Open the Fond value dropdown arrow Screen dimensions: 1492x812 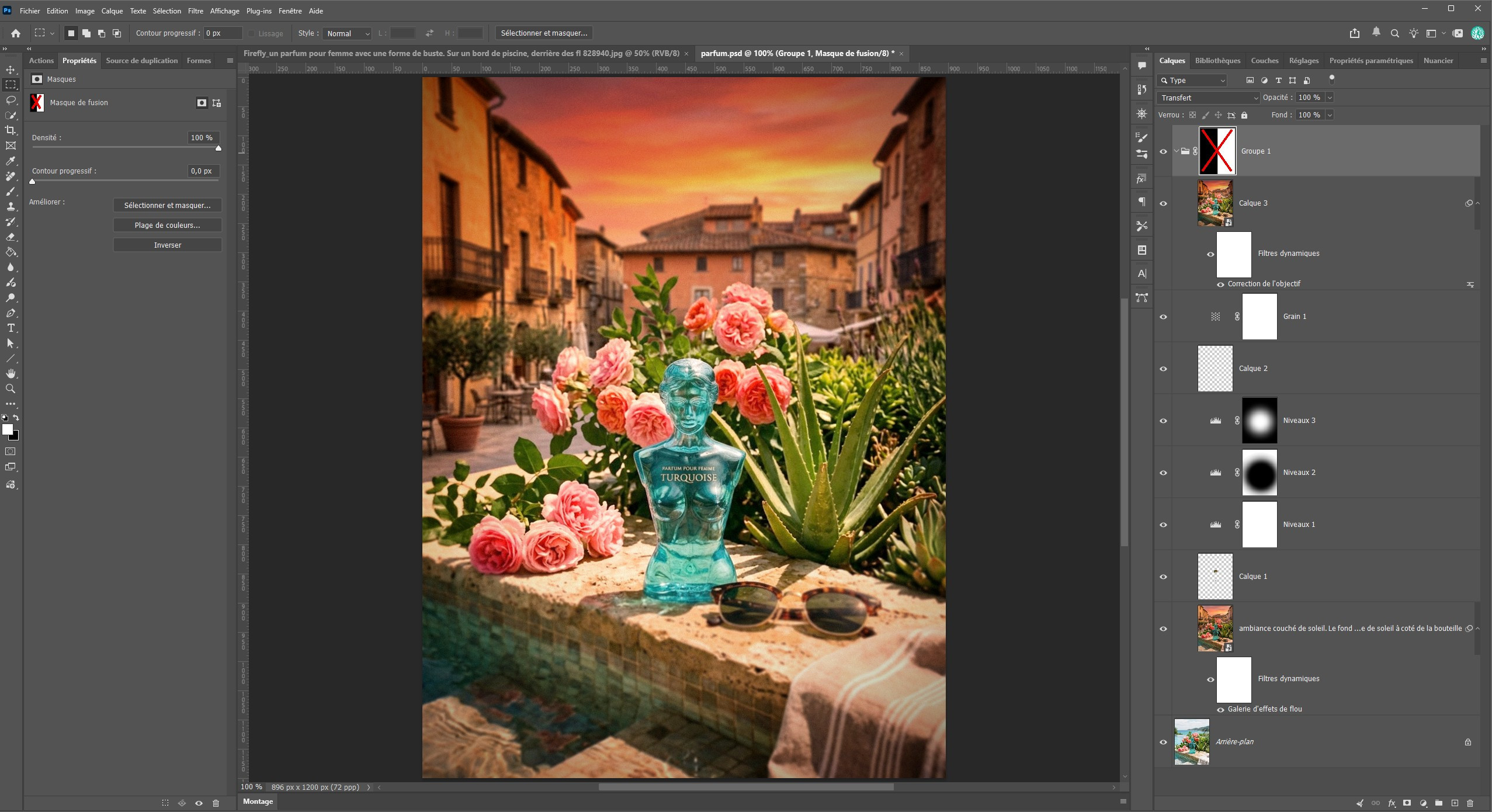pyautogui.click(x=1330, y=115)
